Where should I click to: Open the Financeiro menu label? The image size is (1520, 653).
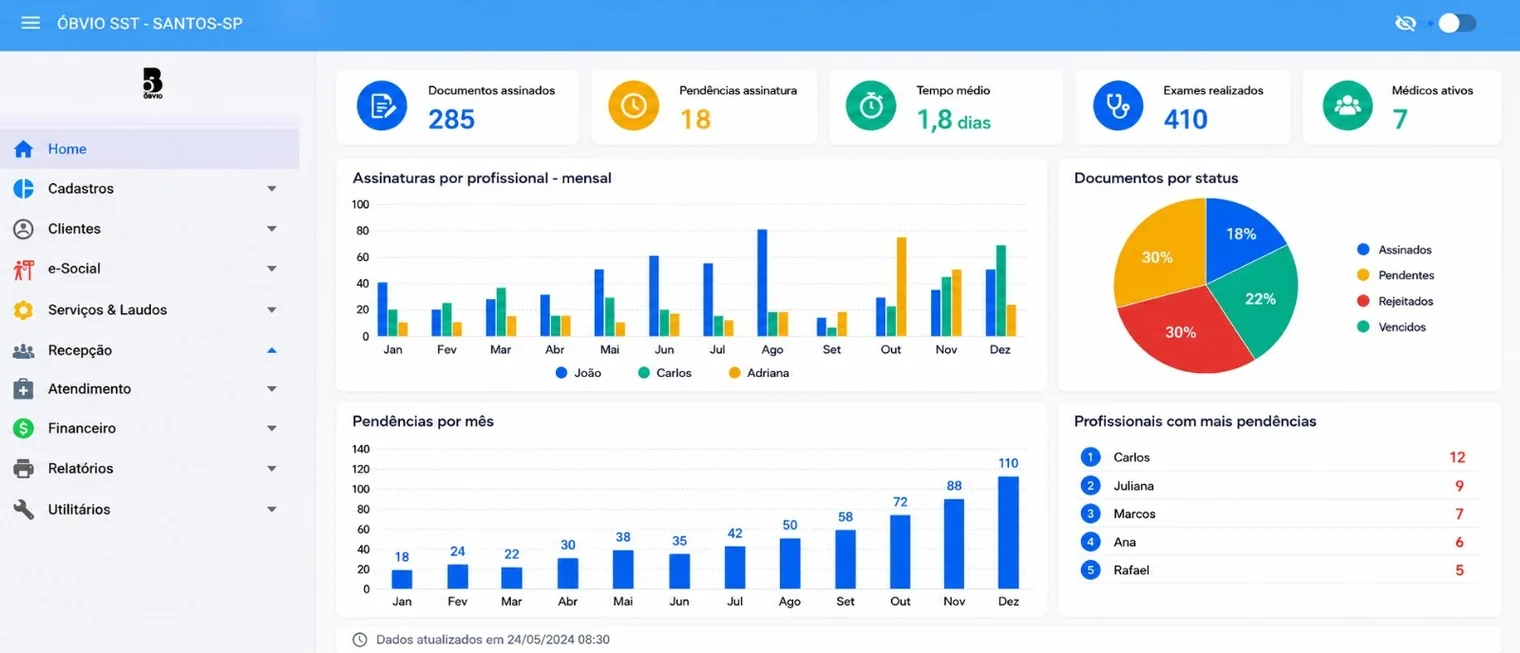click(82, 428)
